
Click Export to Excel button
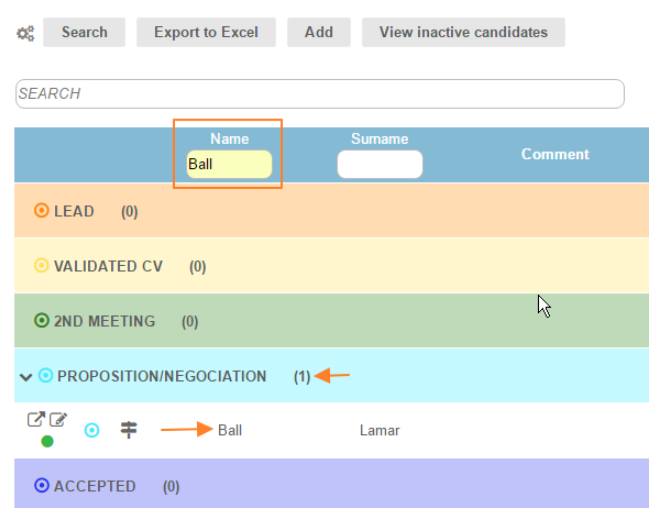[x=206, y=32]
